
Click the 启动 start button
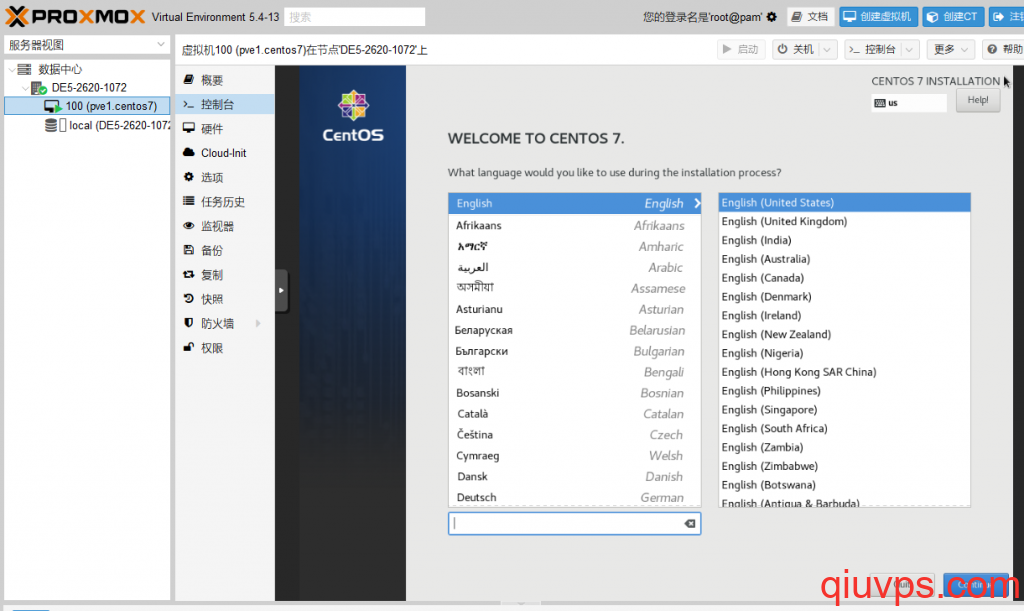point(741,49)
